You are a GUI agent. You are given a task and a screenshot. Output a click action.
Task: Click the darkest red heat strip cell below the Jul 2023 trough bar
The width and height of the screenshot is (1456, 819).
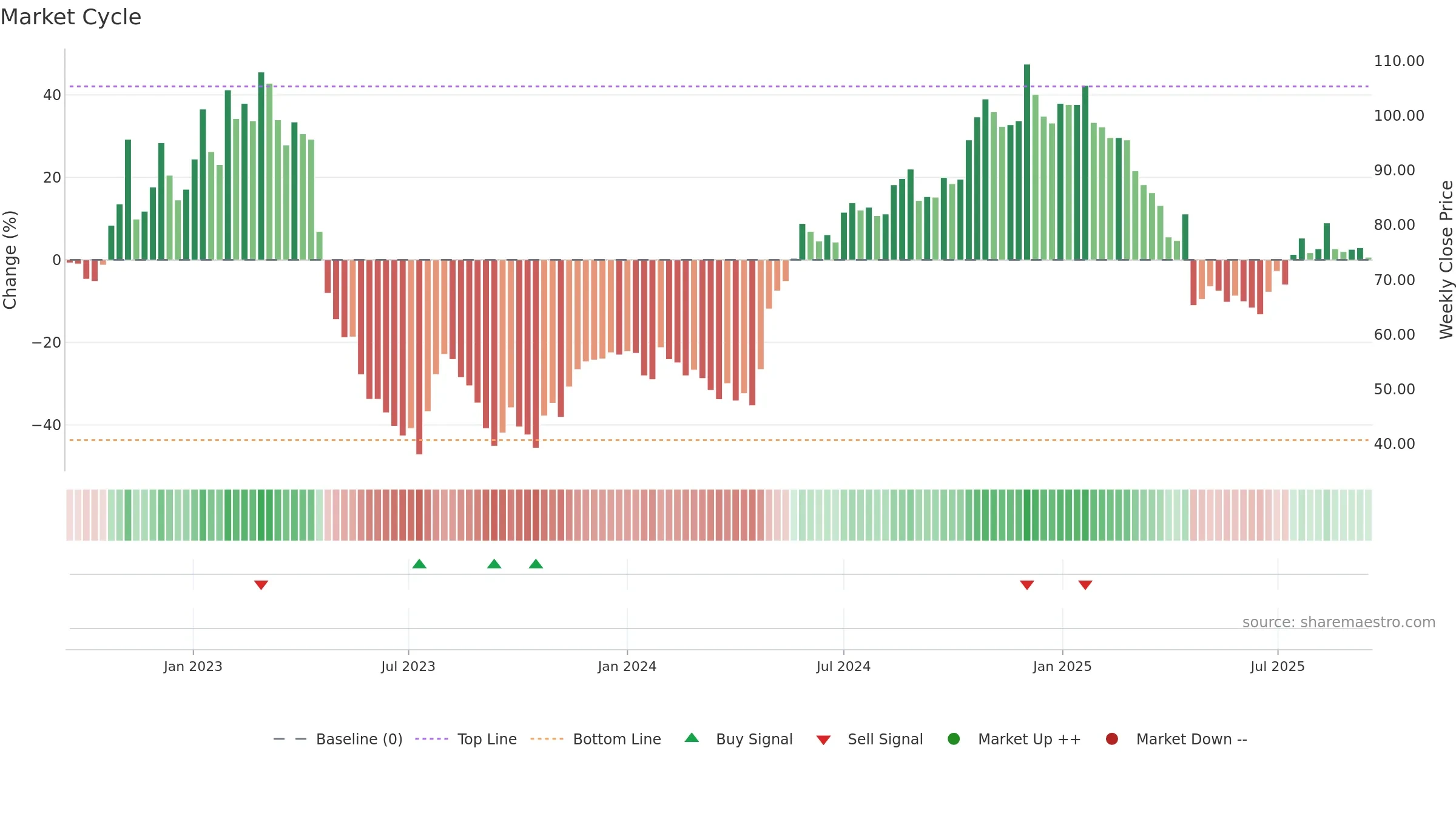(419, 515)
